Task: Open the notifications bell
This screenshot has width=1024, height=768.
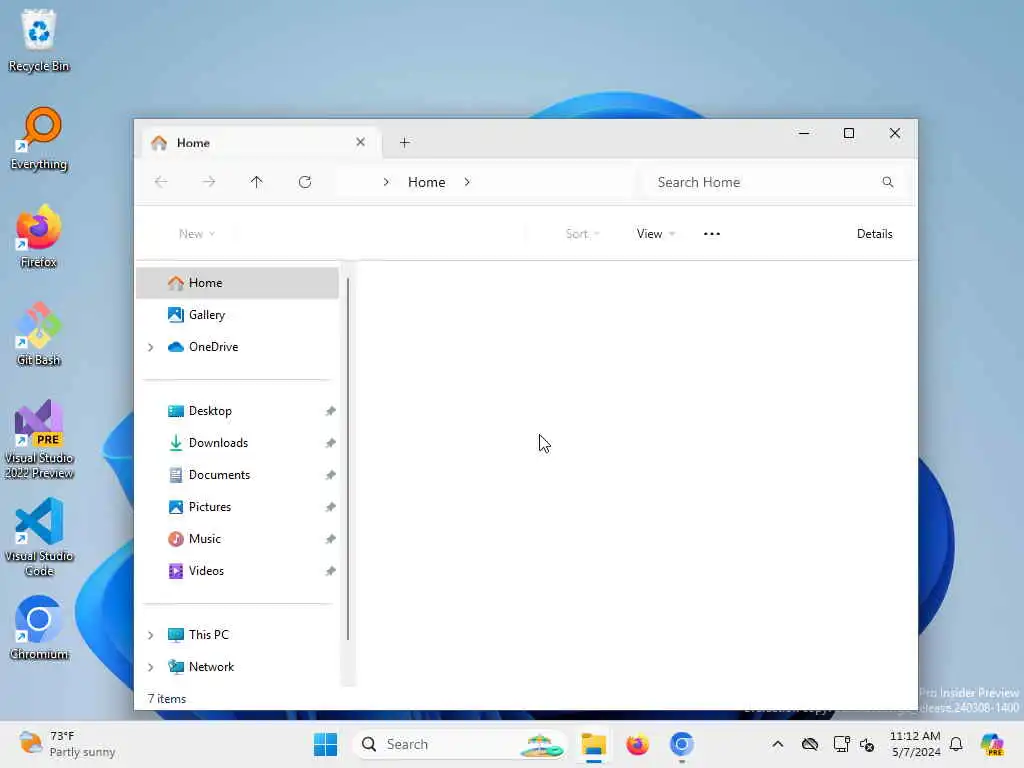Action: tap(956, 744)
